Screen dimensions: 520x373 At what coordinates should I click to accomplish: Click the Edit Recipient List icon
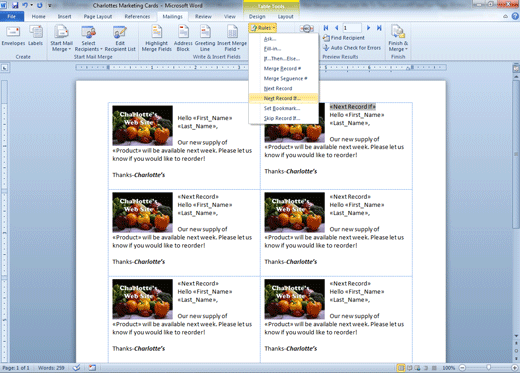pyautogui.click(x=120, y=39)
